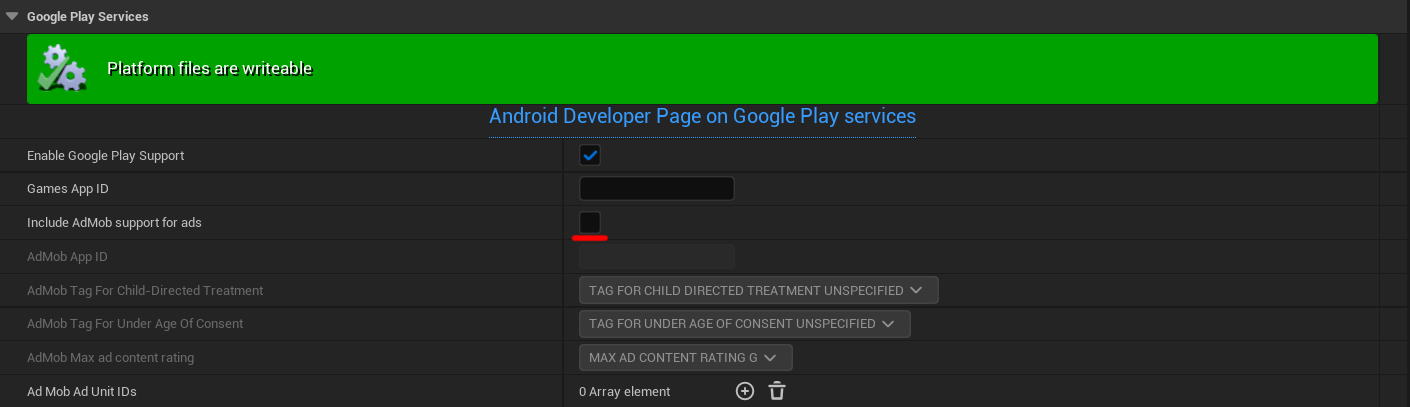
Task: Click the AdMob Max ad content rating label
Action: point(110,358)
